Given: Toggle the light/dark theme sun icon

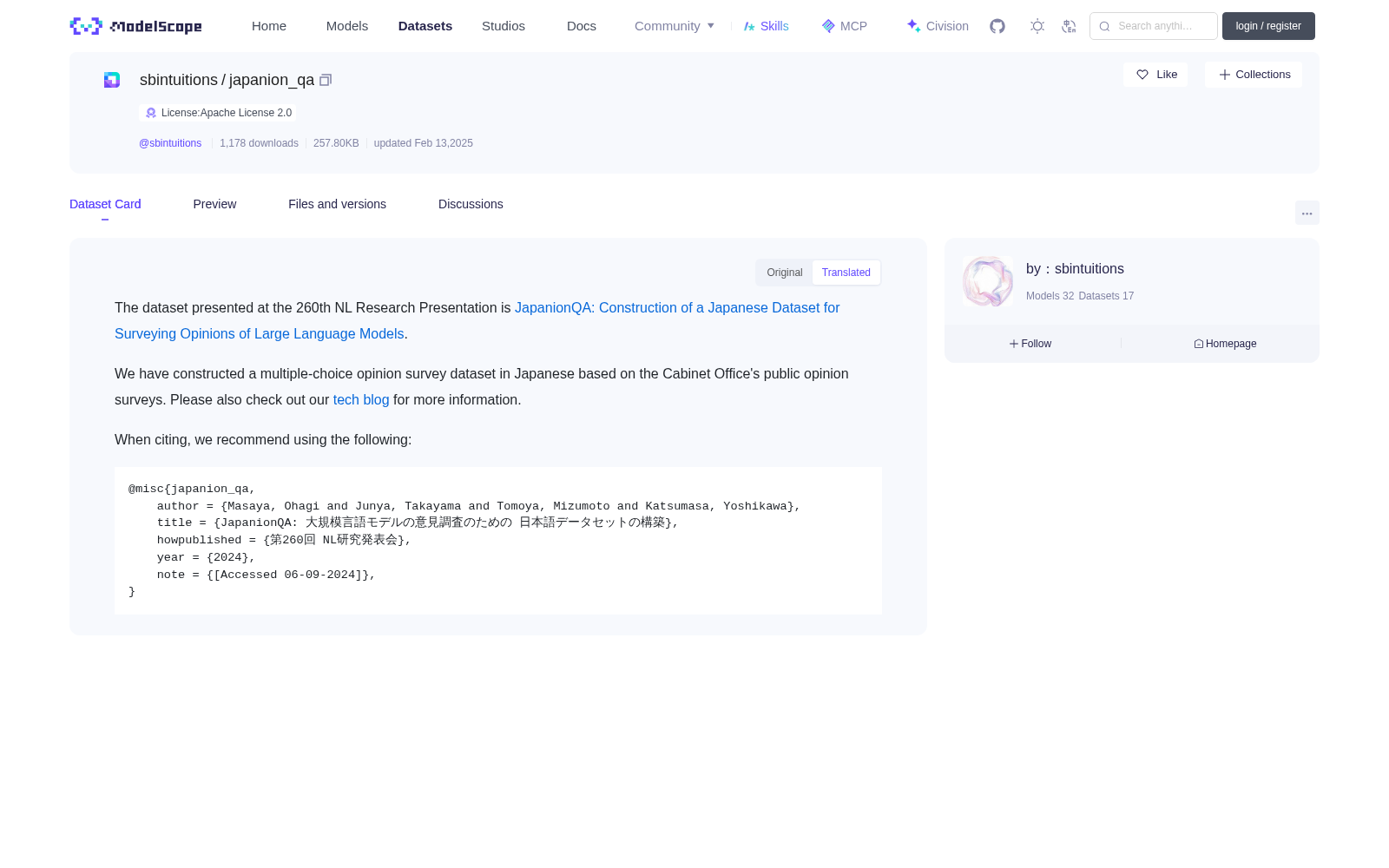Looking at the screenshot, I should pyautogui.click(x=1037, y=26).
